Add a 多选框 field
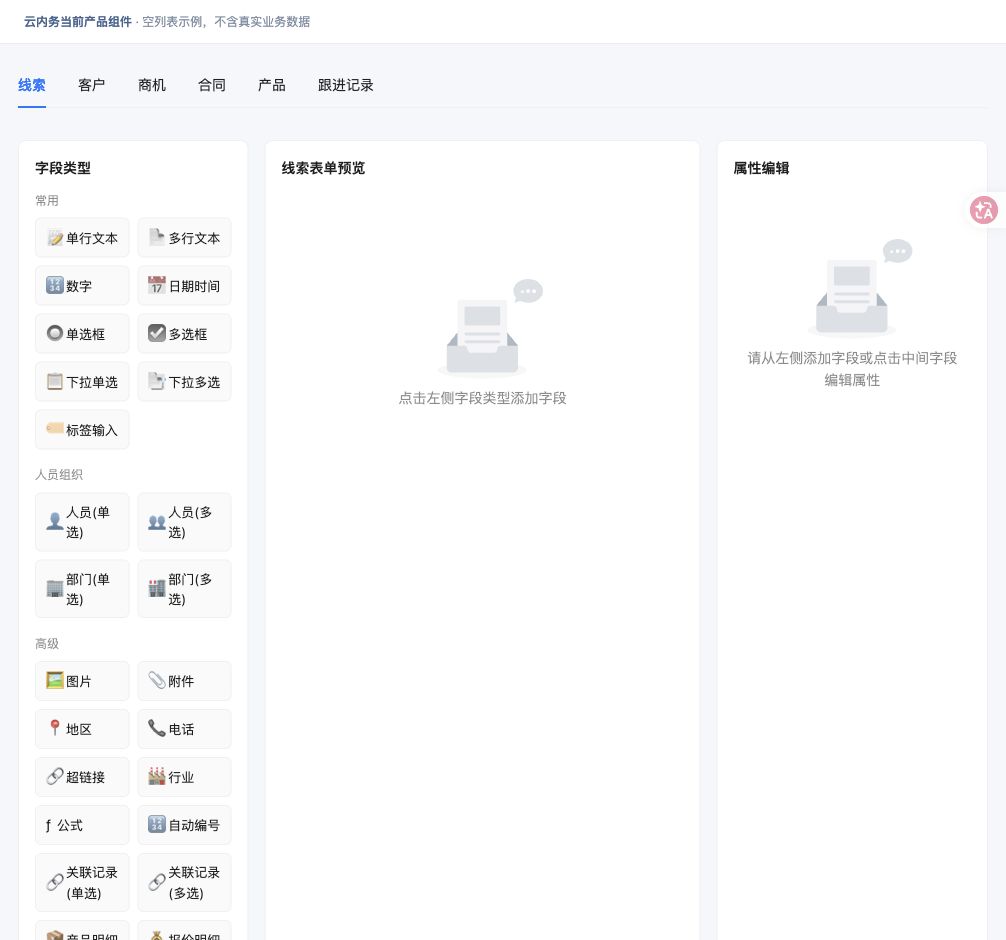 [184, 334]
